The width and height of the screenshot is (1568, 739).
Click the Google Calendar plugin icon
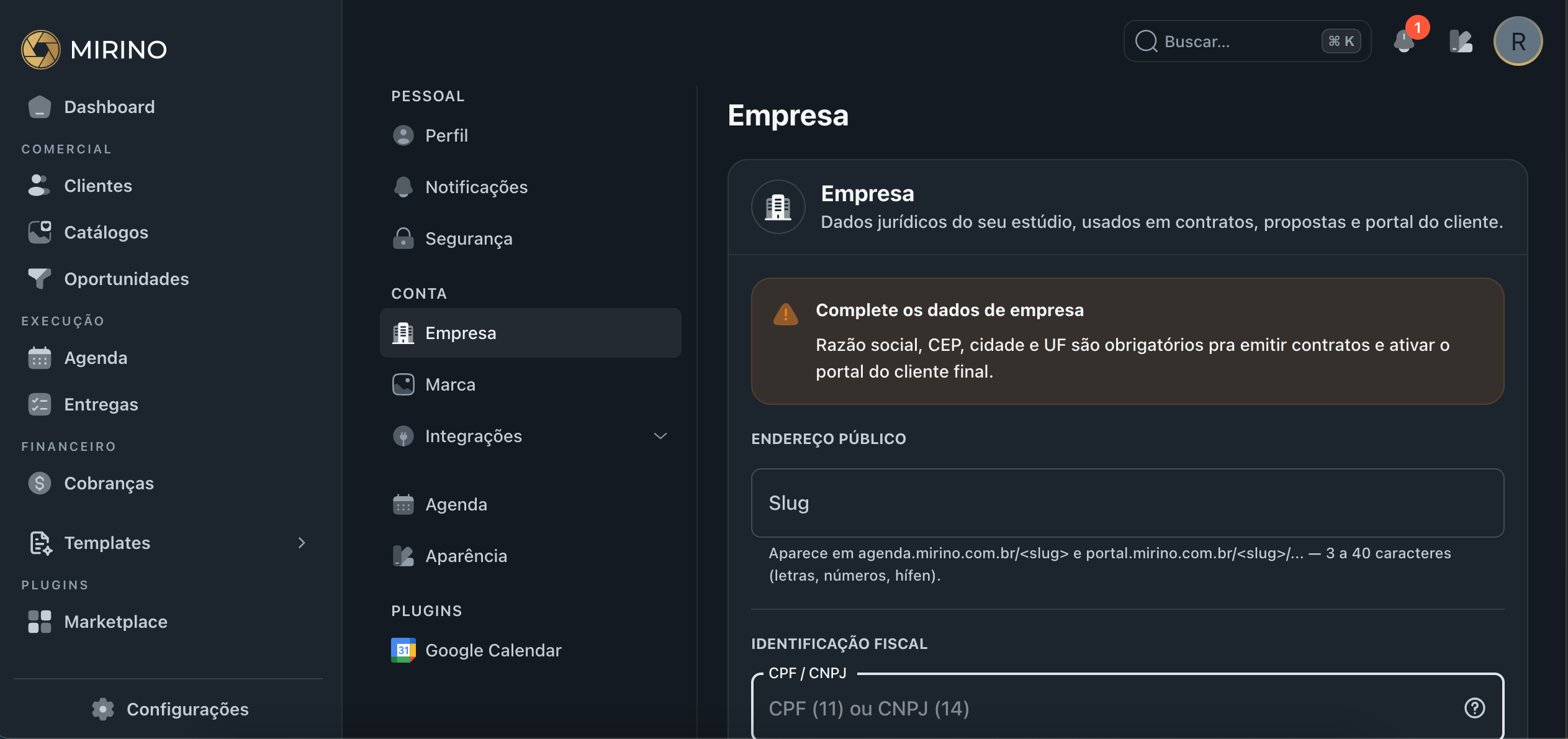click(x=403, y=650)
